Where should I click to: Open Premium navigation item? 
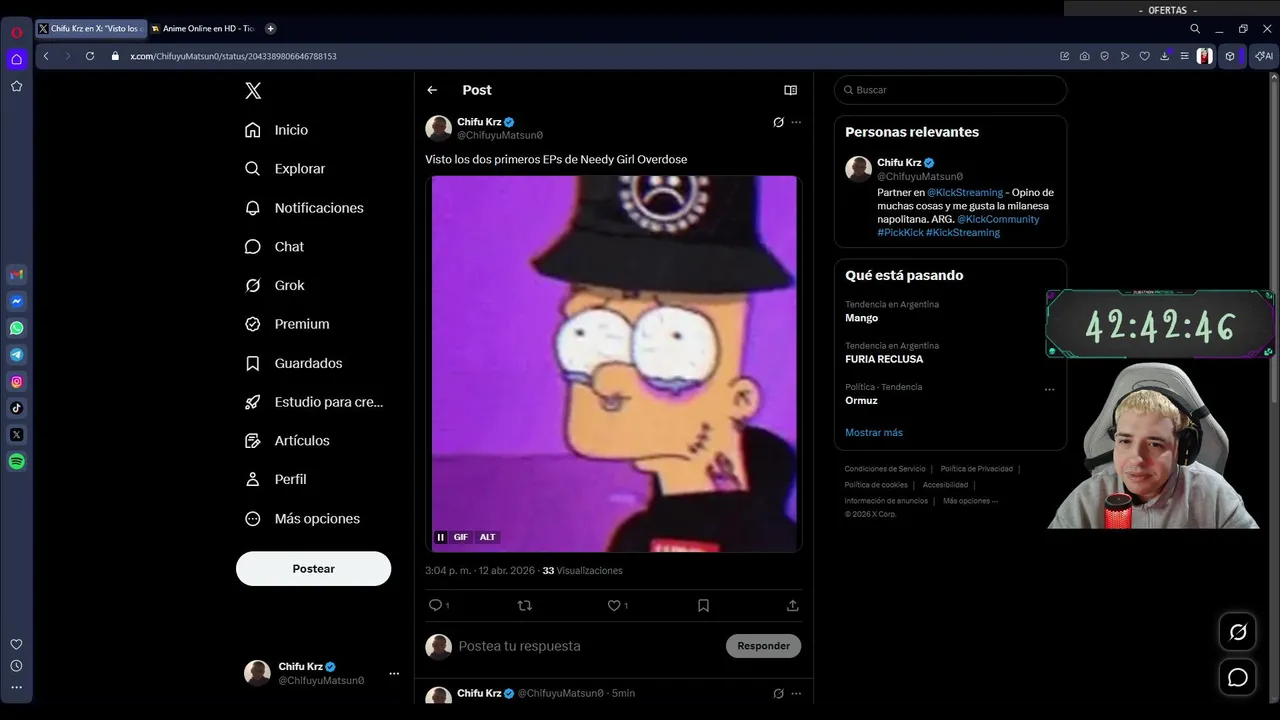click(x=288, y=324)
